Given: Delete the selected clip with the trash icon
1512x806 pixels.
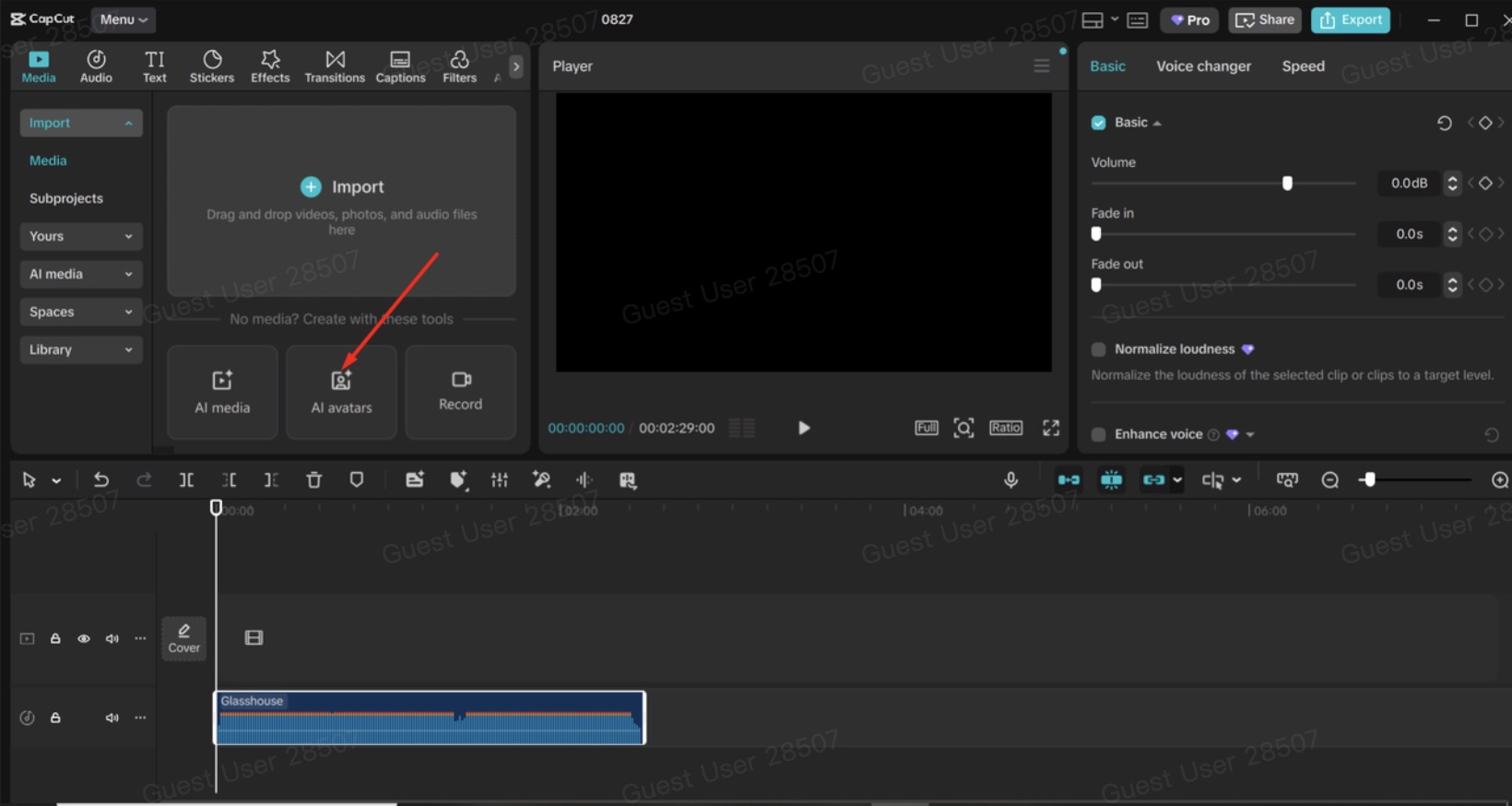Looking at the screenshot, I should click(x=313, y=480).
